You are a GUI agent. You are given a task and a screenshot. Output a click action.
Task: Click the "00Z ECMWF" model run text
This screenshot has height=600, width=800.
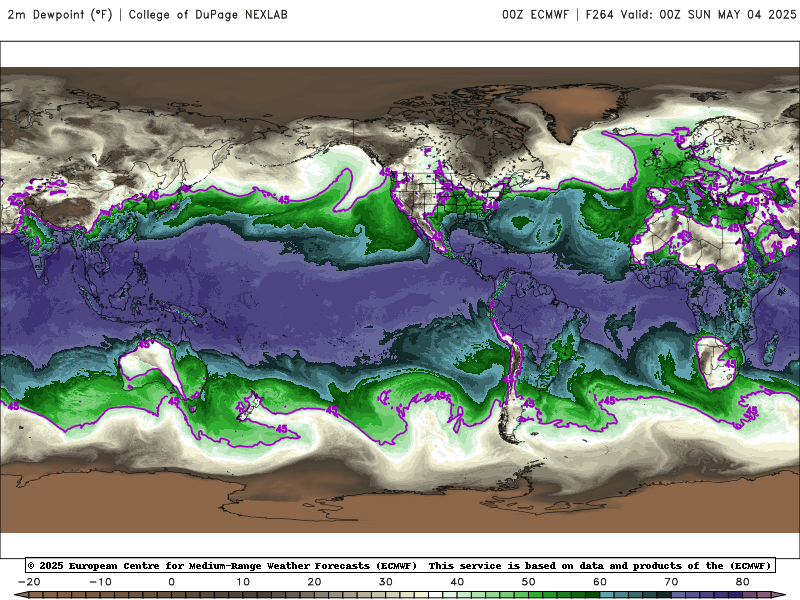coord(535,15)
